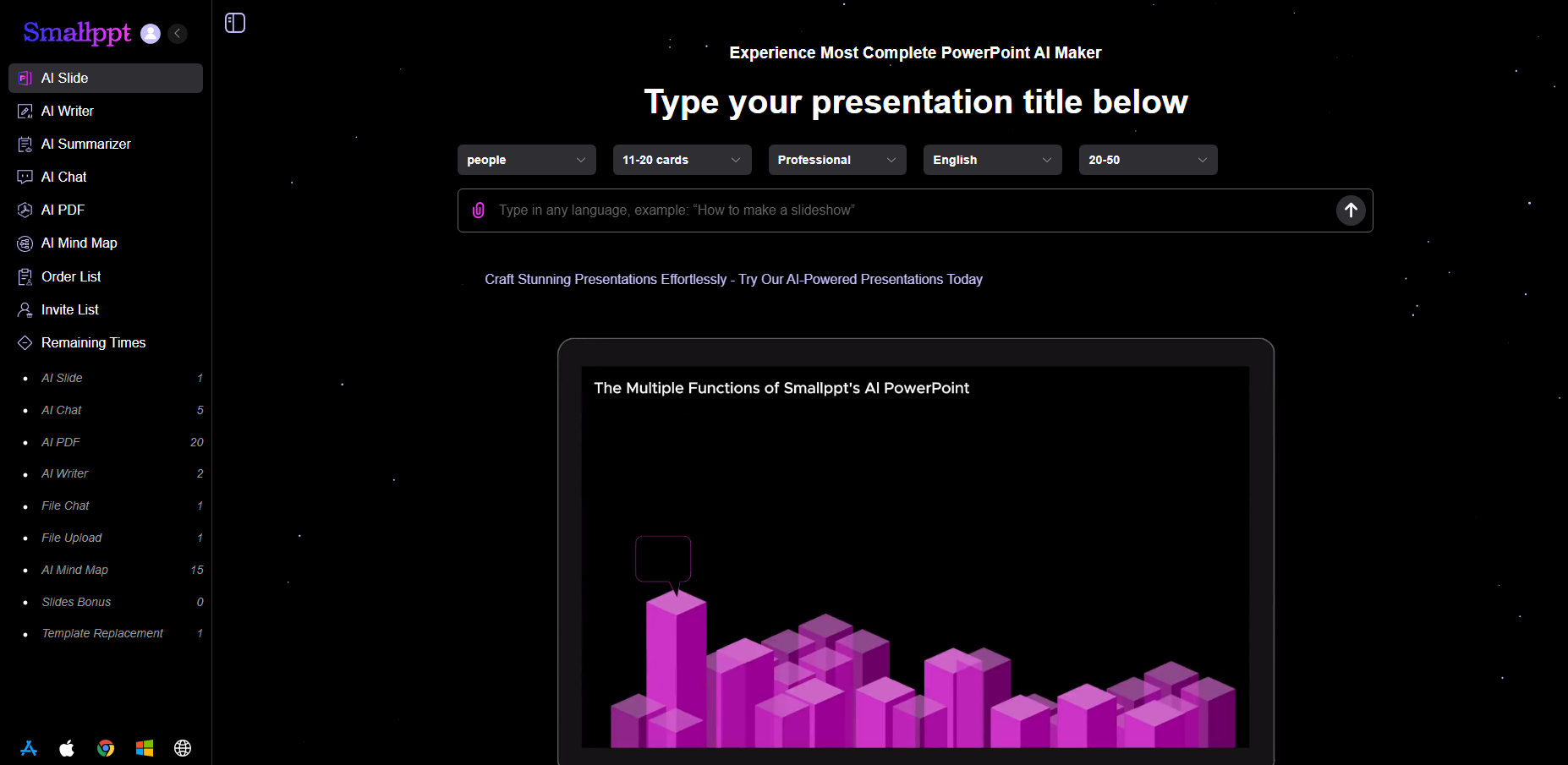The height and width of the screenshot is (765, 1568).
Task: Select AI Slide in the sidebar menu
Action: coord(106,78)
